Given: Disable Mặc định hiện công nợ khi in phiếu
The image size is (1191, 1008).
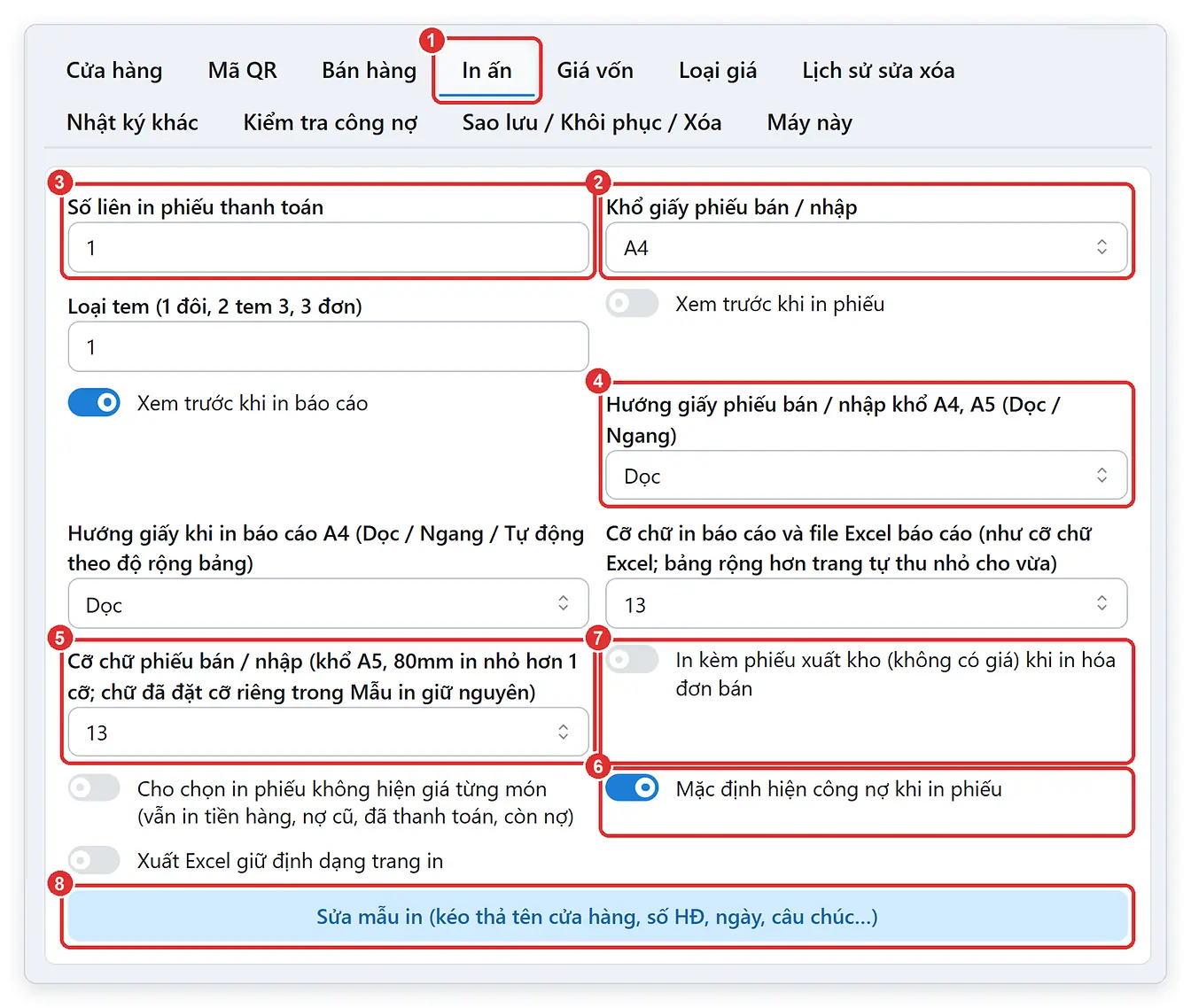Looking at the screenshot, I should [x=632, y=787].
